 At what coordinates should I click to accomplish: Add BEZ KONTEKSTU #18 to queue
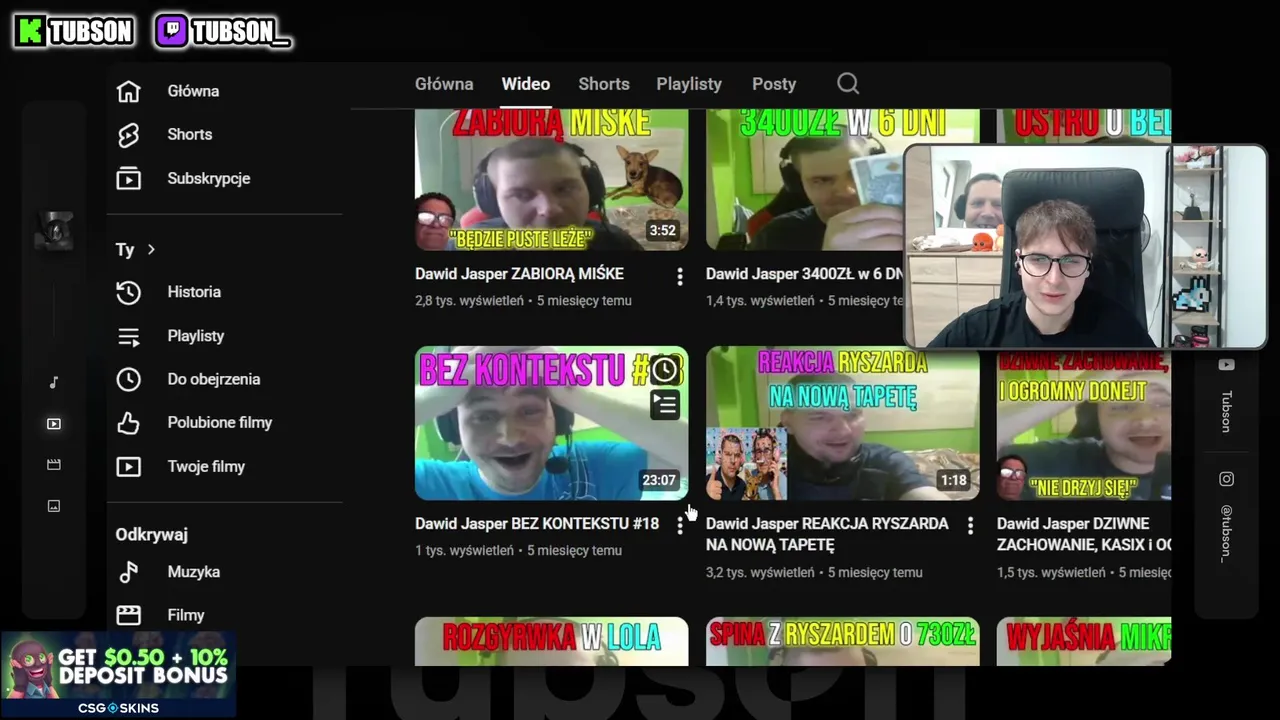coord(664,405)
